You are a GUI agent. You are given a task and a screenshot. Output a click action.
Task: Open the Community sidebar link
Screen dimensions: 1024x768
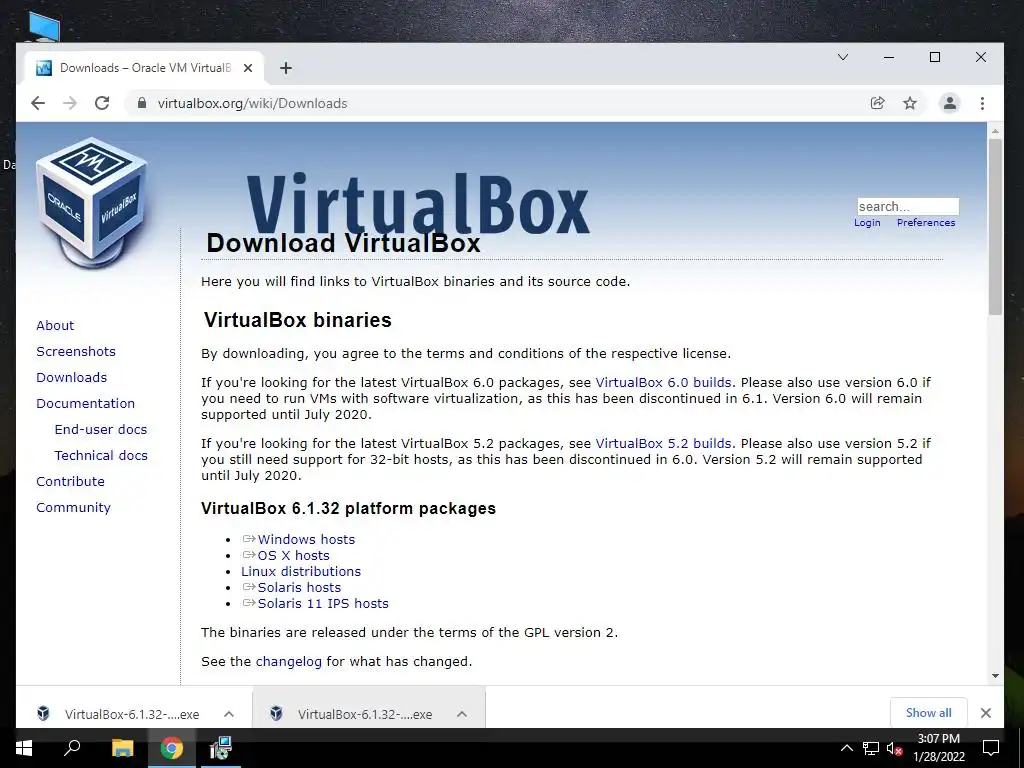pos(73,507)
